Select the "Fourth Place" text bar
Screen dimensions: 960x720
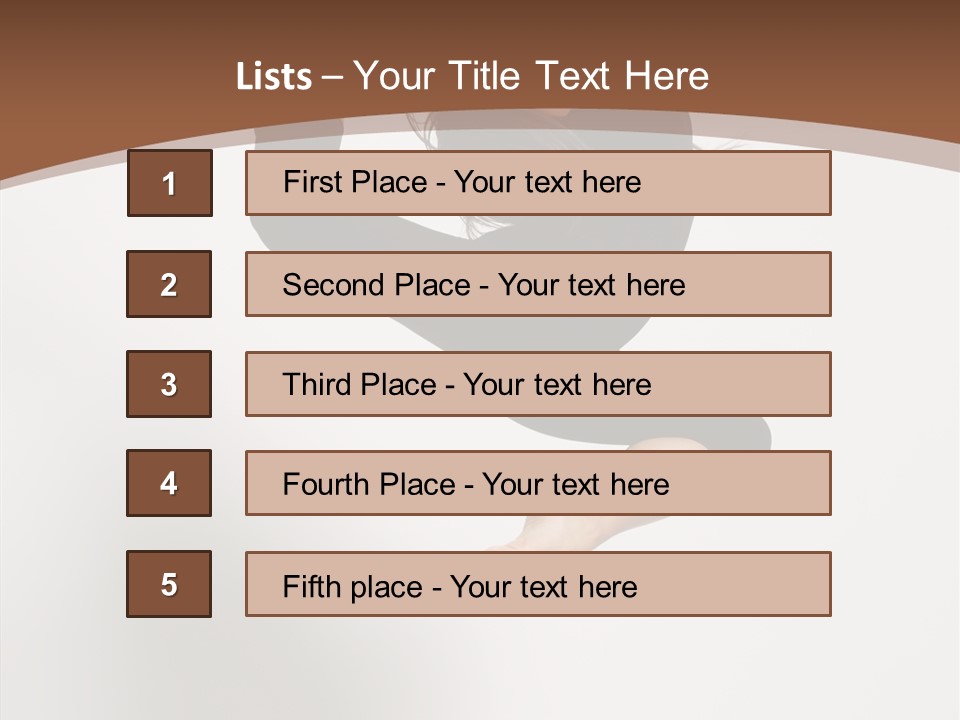(538, 483)
